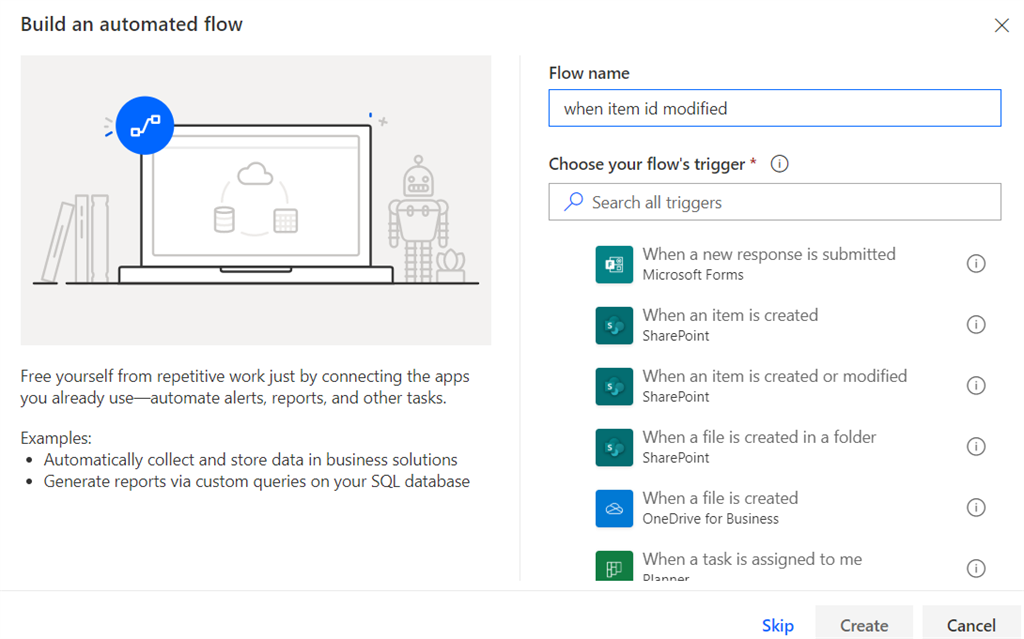
Task: Choose 'When an item is created or modified' trigger
Action: coord(774,377)
